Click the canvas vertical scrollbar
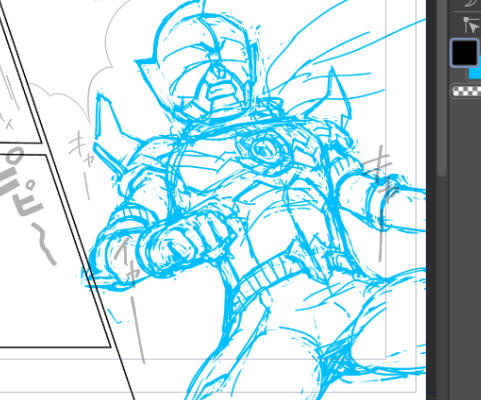Viewport: 481px width, 400px height. (x=442, y=88)
